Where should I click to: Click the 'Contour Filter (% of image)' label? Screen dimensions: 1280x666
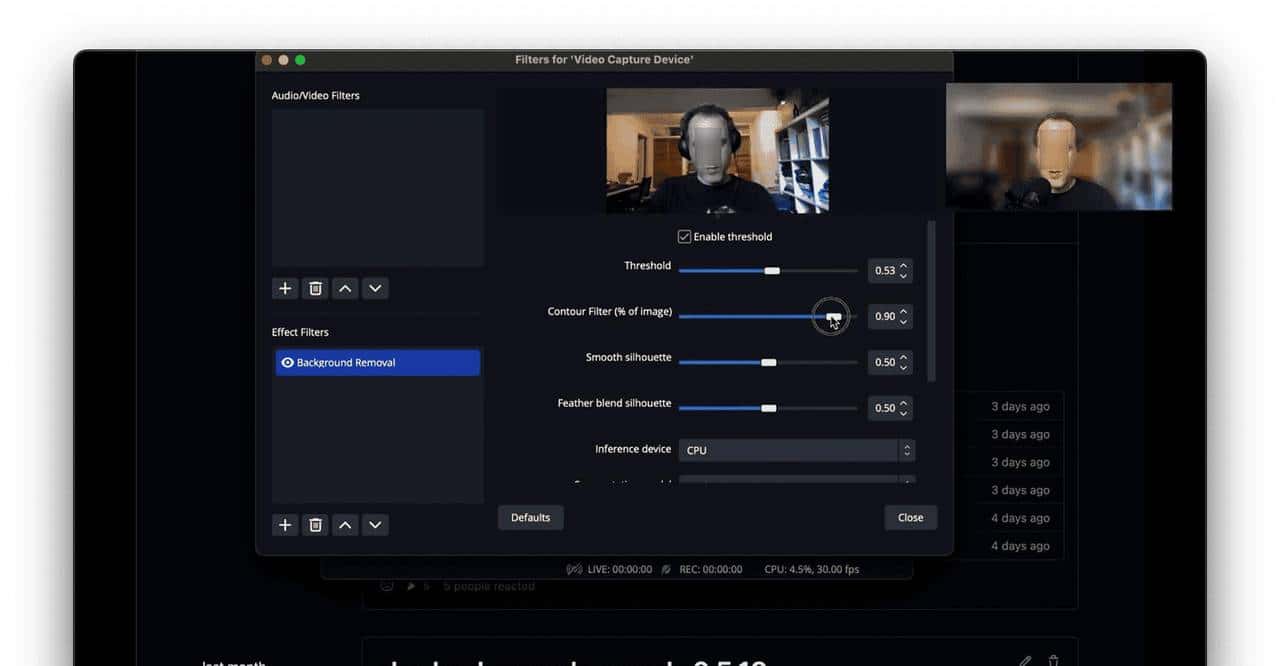pyautogui.click(x=610, y=312)
